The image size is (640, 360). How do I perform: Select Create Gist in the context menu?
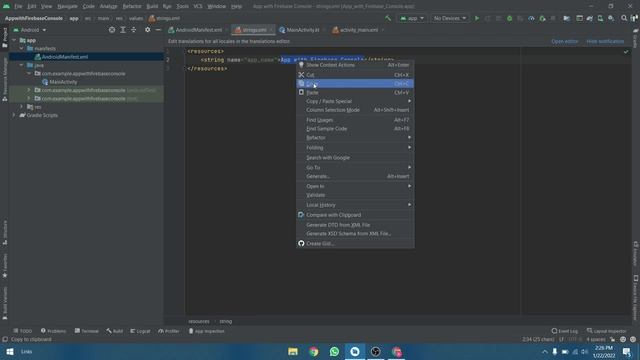355,244
